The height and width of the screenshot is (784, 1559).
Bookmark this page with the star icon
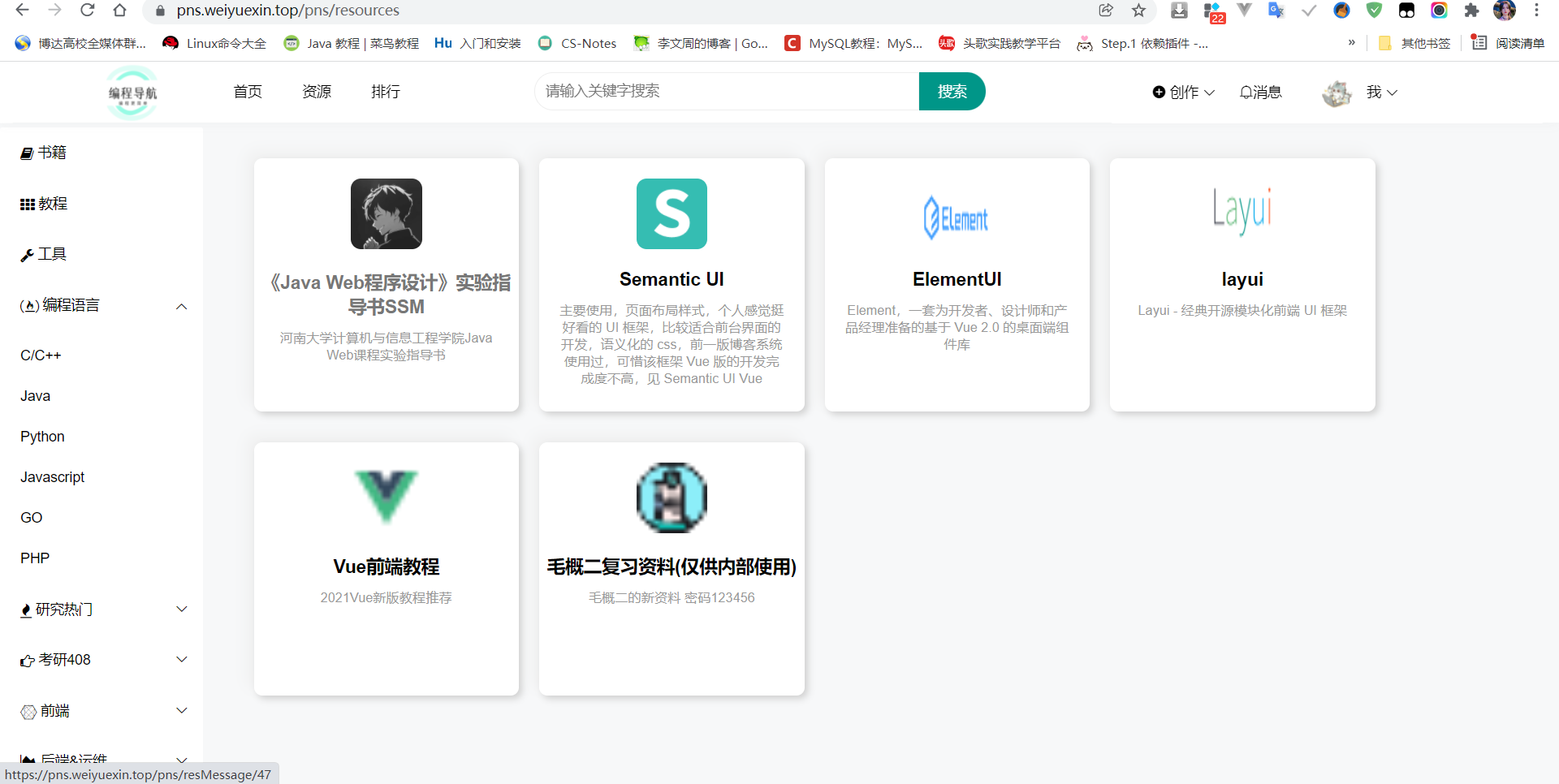(1138, 10)
